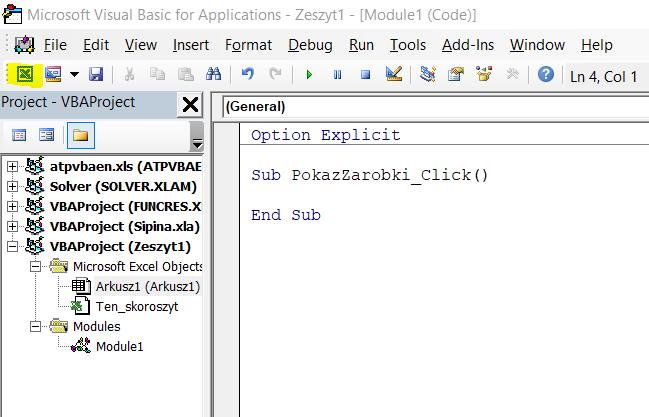Click View Object icon in Project pane

pyautogui.click(x=46, y=135)
